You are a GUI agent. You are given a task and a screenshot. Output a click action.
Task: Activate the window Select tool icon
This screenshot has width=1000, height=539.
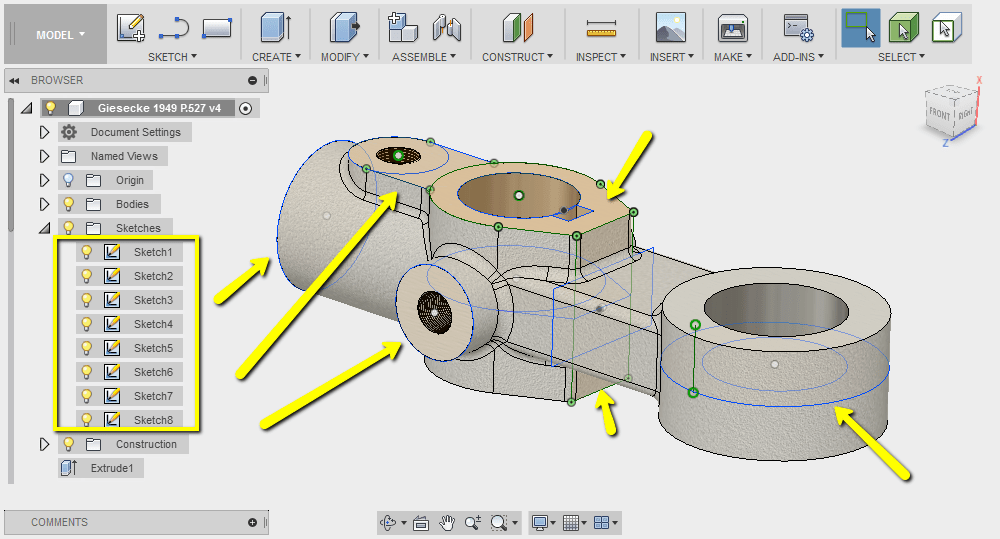860,28
